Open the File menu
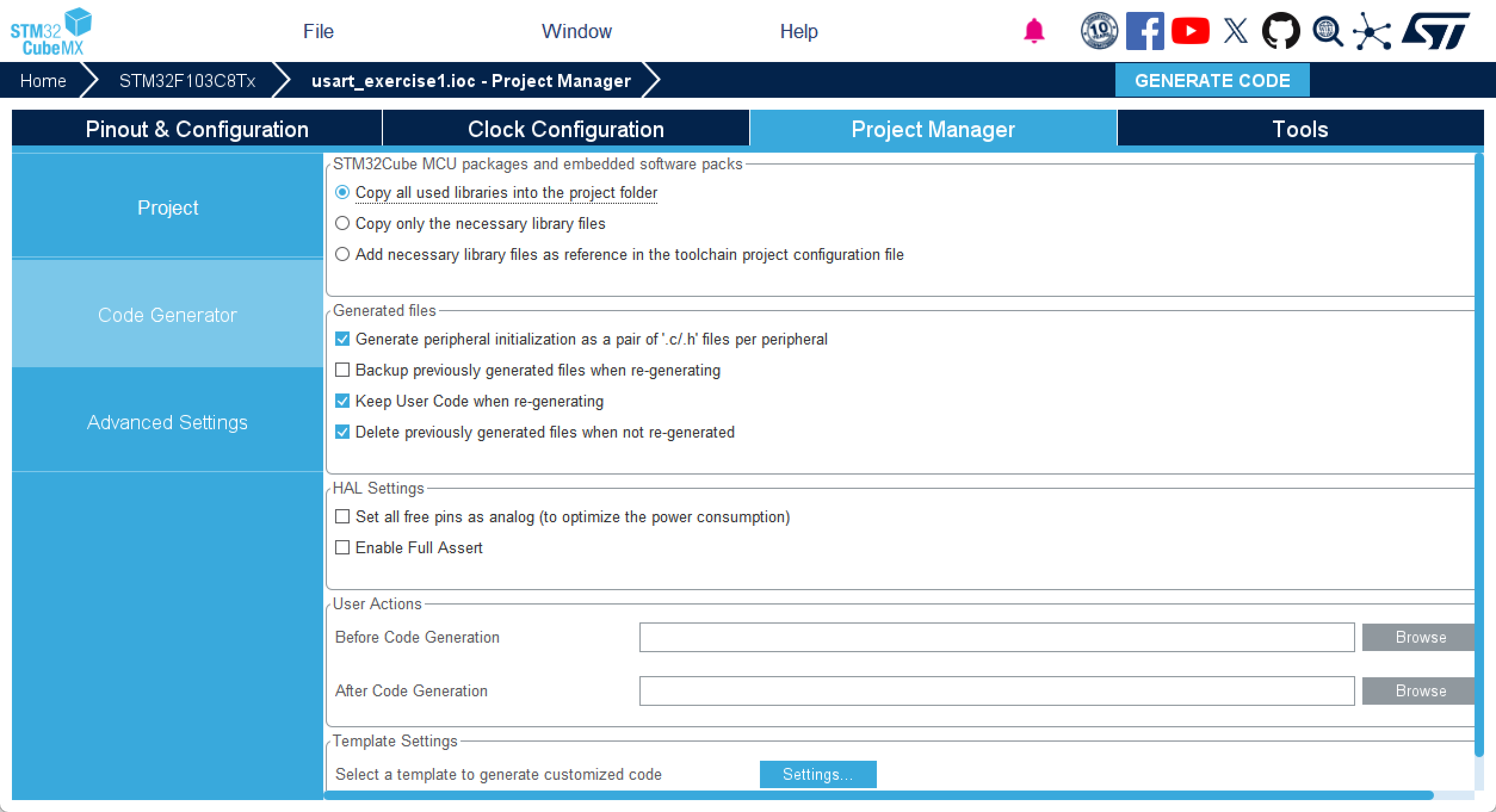 point(318,31)
